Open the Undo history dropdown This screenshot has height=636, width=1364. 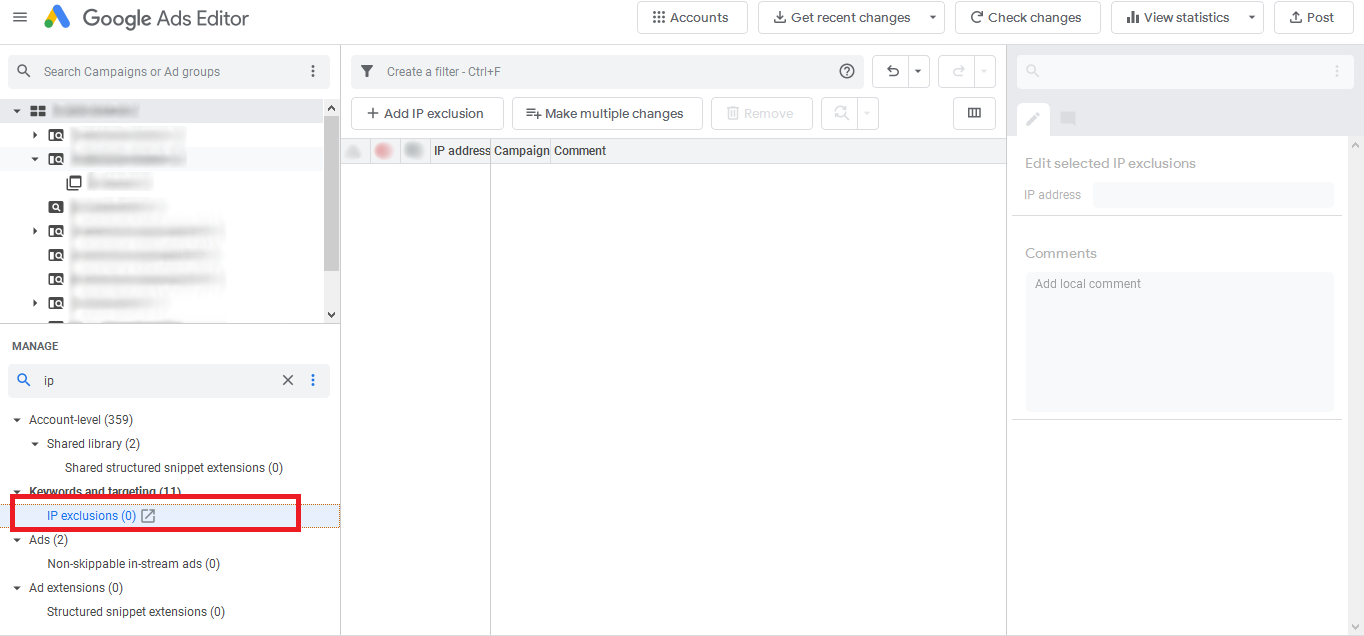[919, 71]
